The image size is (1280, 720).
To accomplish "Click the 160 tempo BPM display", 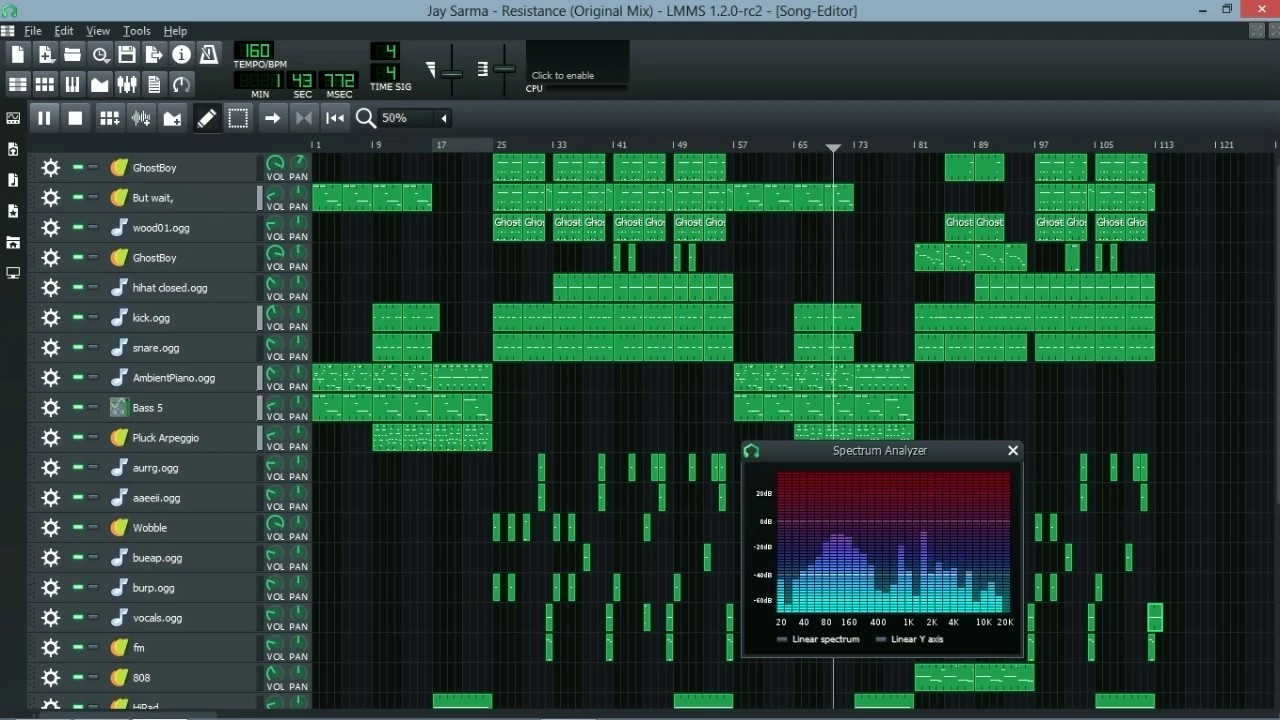I will coord(256,51).
